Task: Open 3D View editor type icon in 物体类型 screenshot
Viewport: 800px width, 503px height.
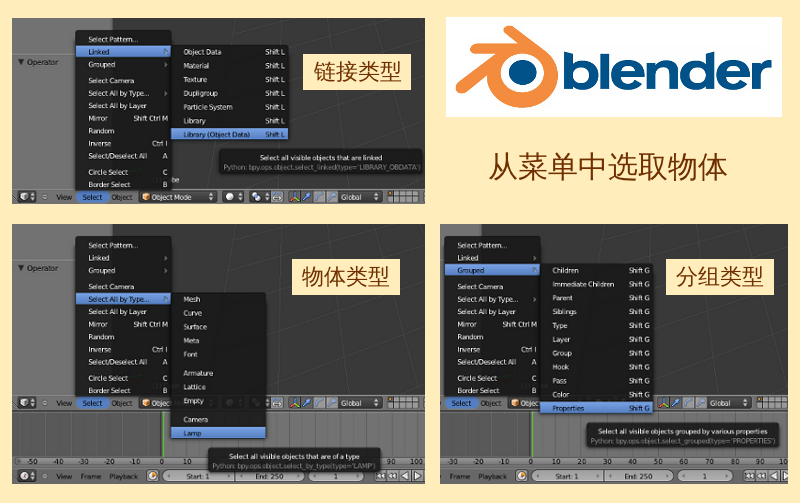Action: [27, 403]
